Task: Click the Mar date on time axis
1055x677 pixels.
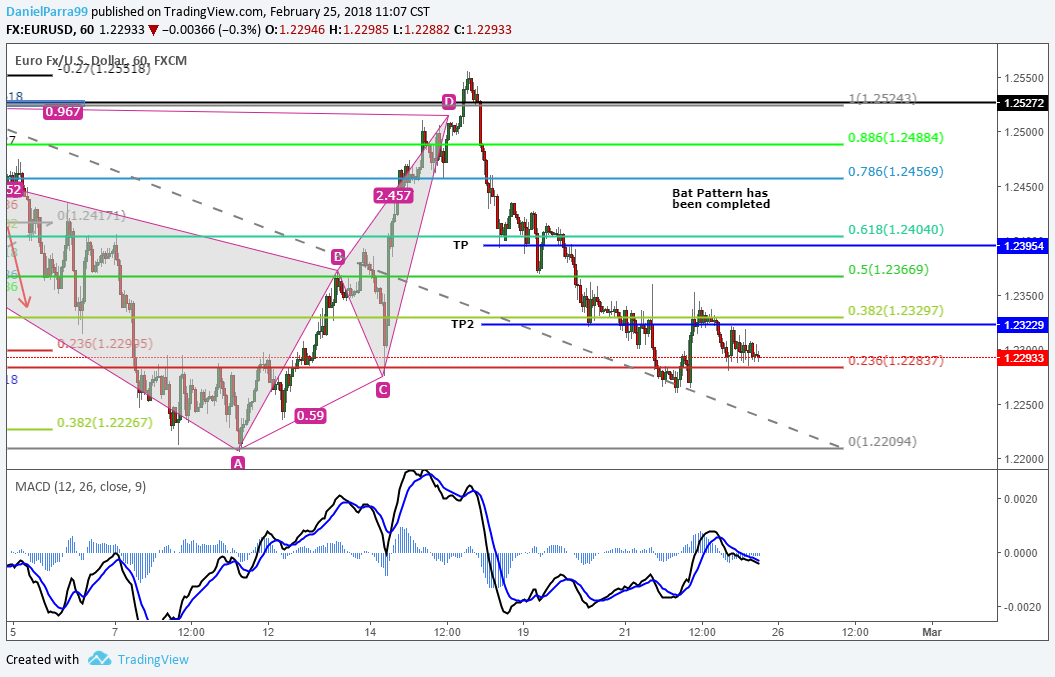Action: coord(932,632)
